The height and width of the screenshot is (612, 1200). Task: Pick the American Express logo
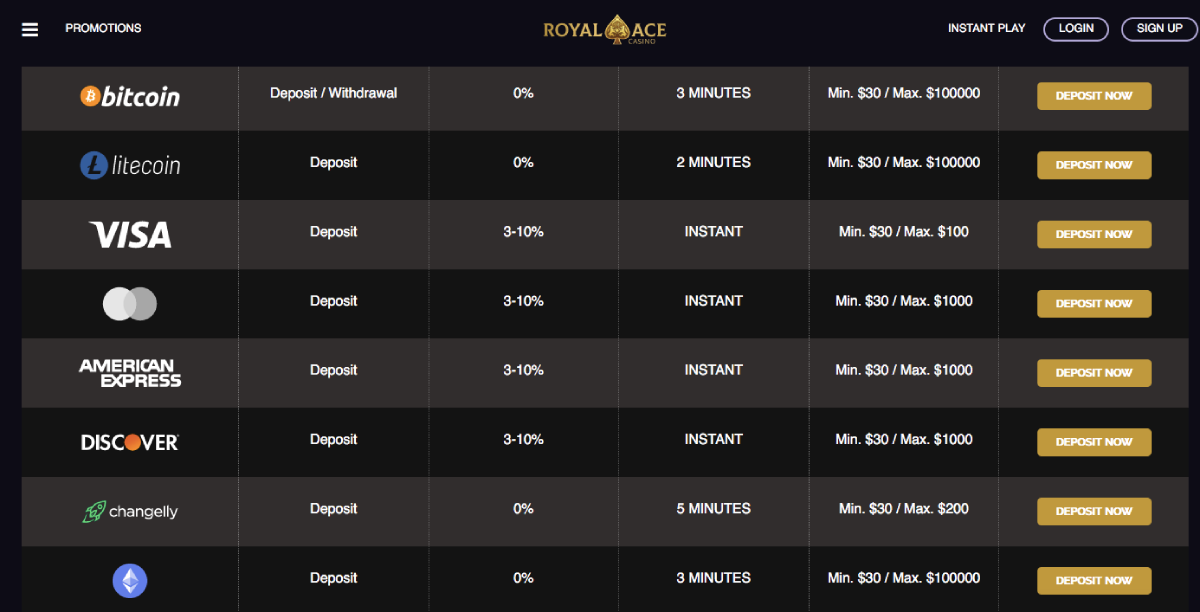coord(130,373)
